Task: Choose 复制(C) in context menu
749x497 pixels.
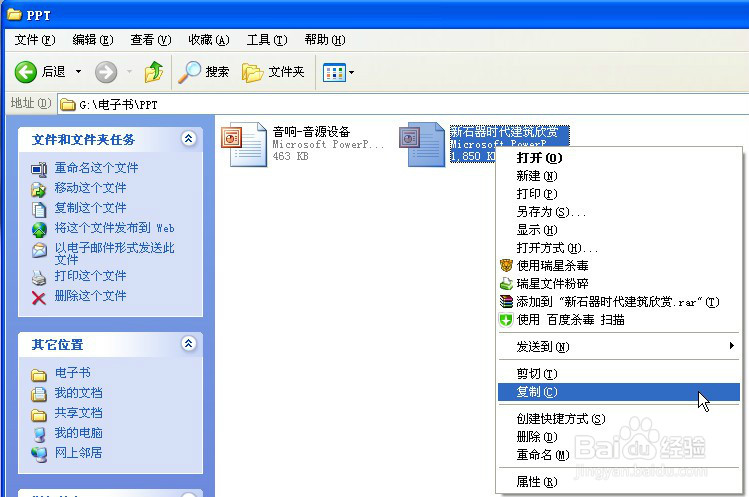Action: 619,392
